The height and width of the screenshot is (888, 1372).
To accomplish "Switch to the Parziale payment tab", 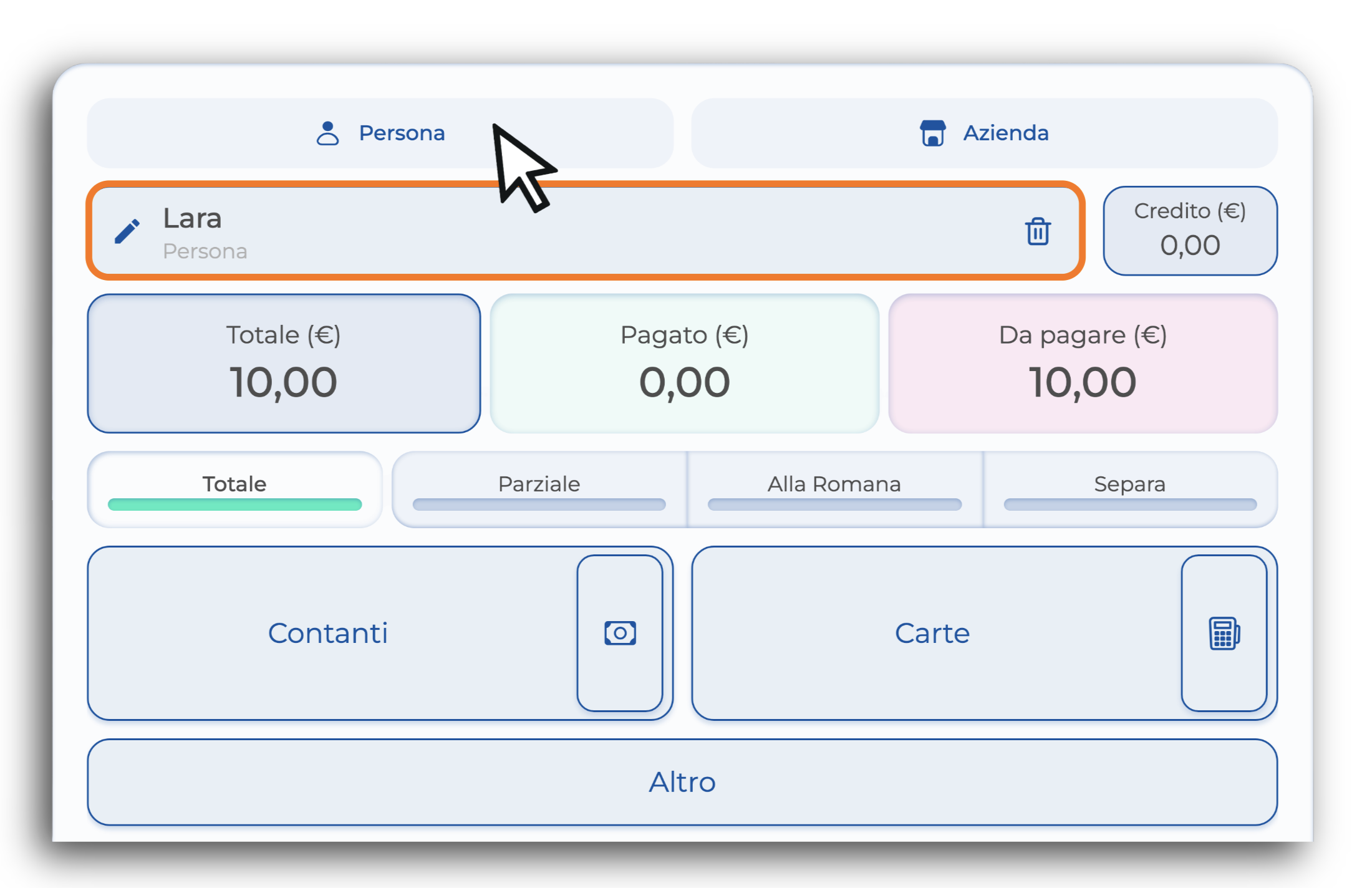I will point(539,490).
